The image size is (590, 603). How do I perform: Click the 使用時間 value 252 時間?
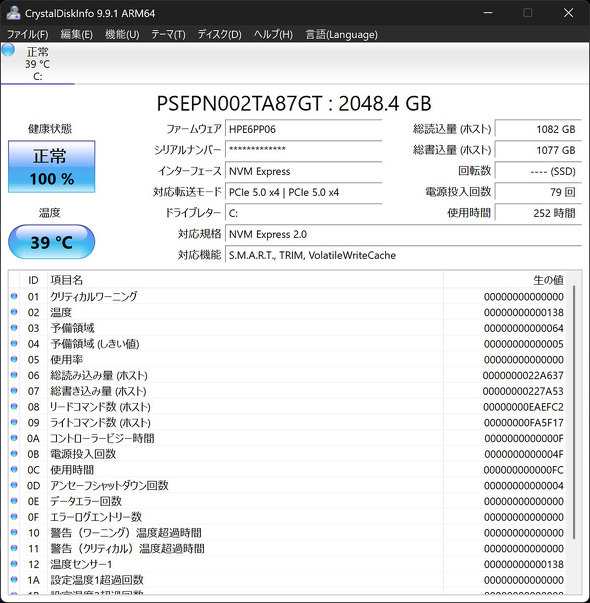(538, 213)
